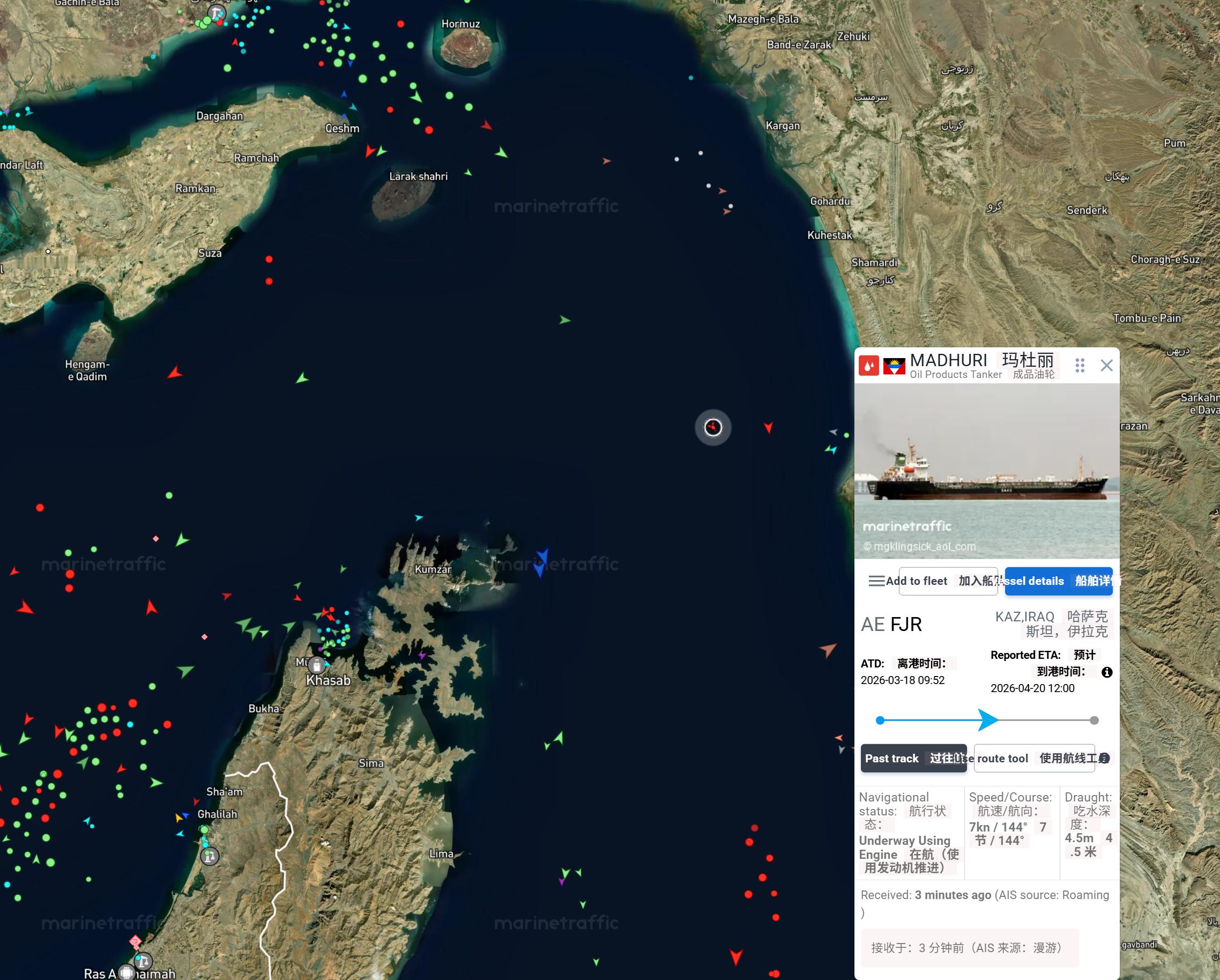Click the selected vessel circle marker on map
The width and height of the screenshot is (1220, 980).
[x=712, y=427]
